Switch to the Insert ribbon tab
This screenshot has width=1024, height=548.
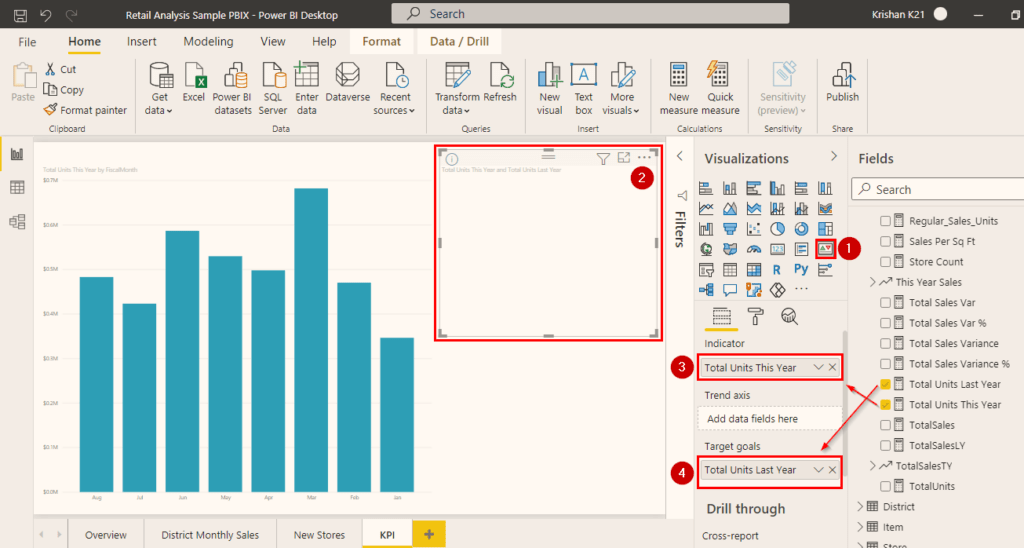tap(142, 42)
